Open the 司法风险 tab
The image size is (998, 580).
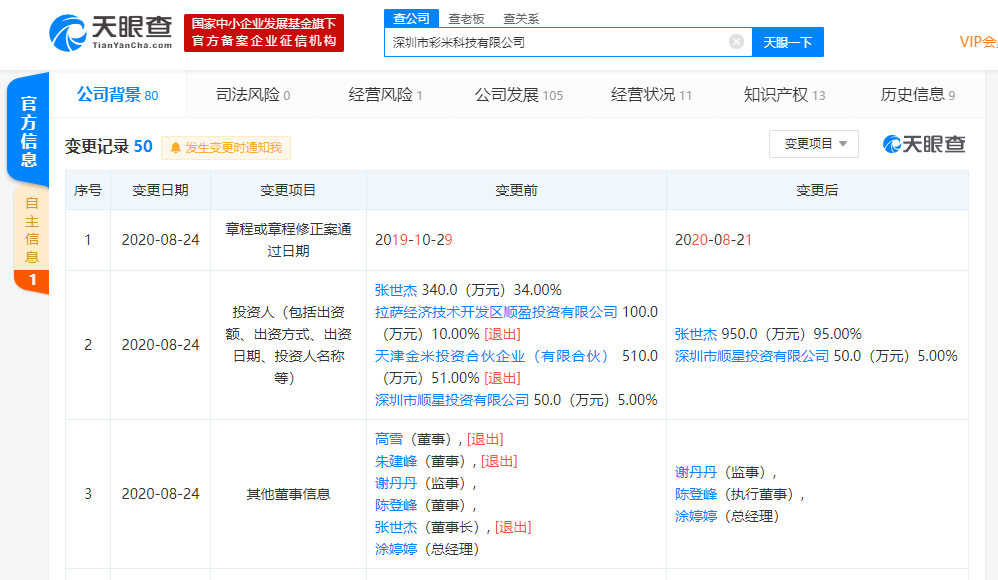point(253,95)
